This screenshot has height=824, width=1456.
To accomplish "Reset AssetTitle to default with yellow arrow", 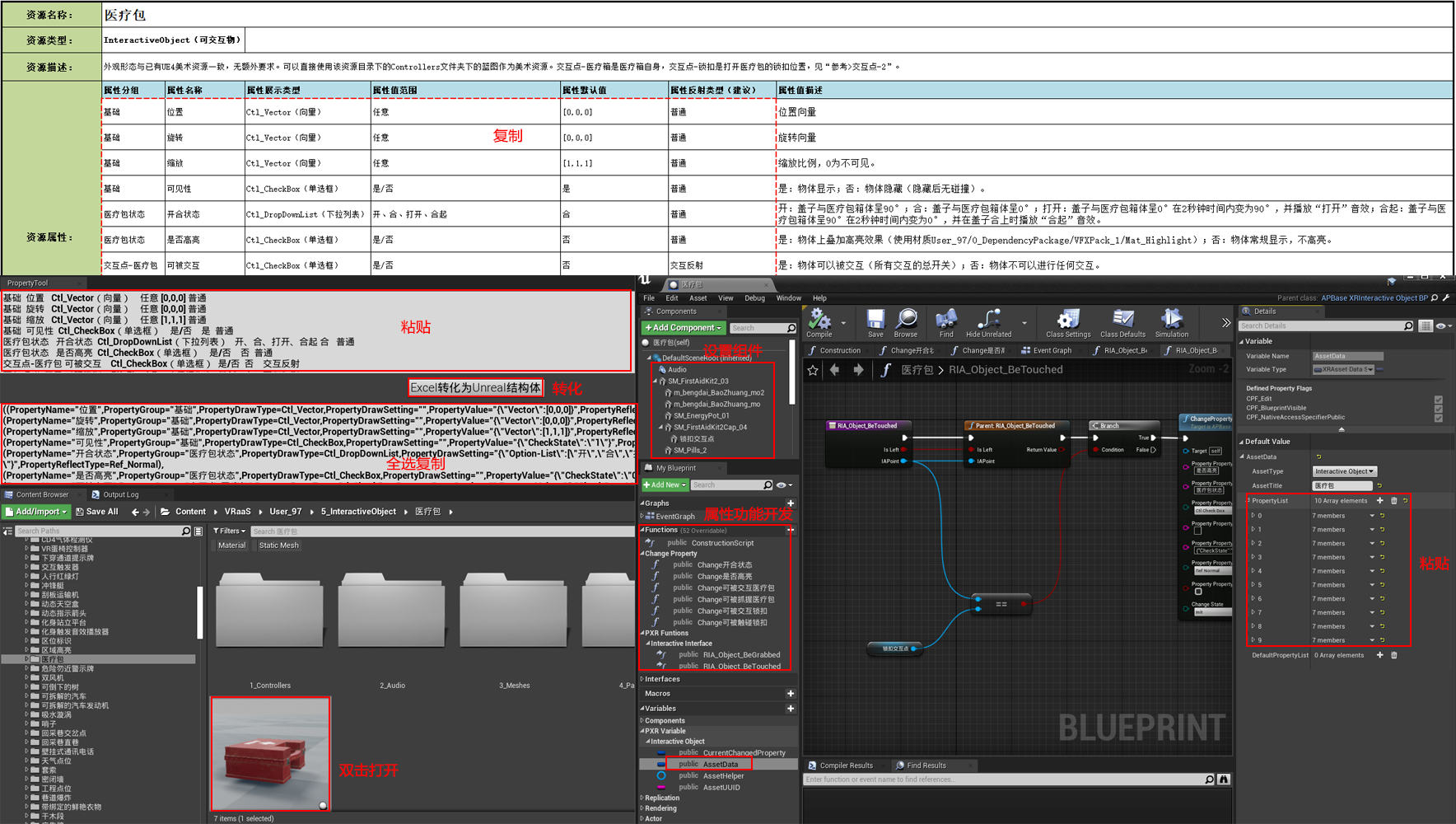I will (x=1379, y=485).
